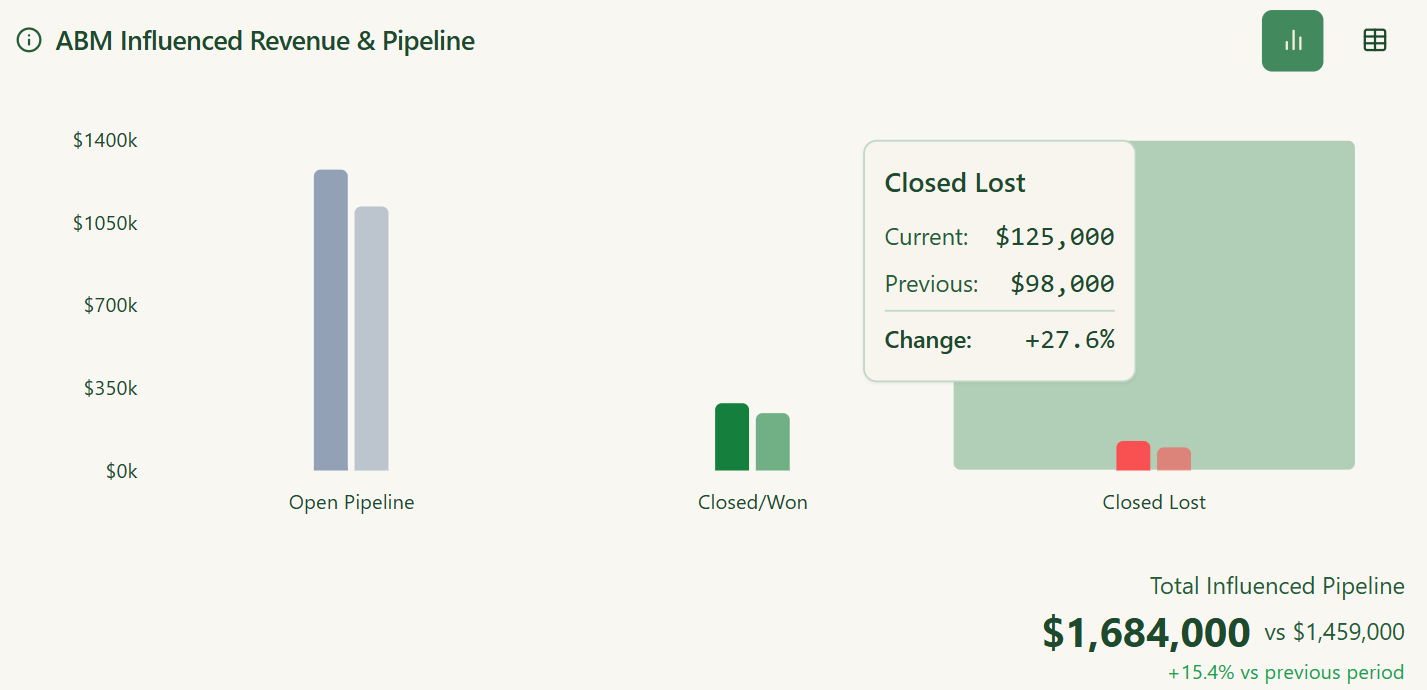The width and height of the screenshot is (1427, 690).
Task: Switch to the table view icon
Action: pyautogui.click(x=1374, y=40)
